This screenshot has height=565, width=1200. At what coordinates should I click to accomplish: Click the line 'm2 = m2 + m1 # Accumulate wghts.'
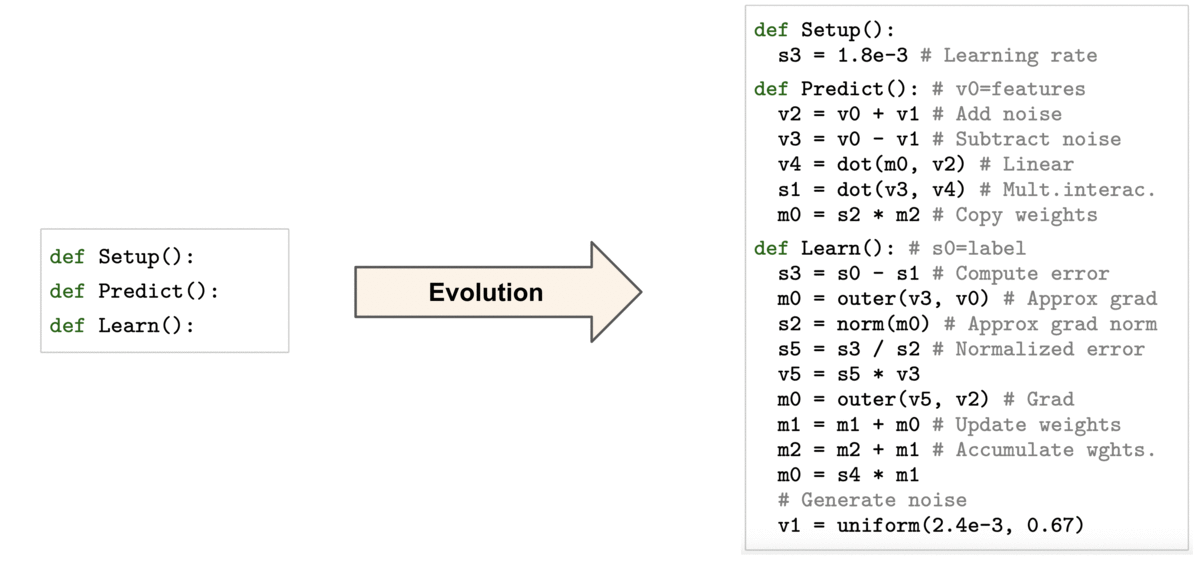click(x=966, y=449)
